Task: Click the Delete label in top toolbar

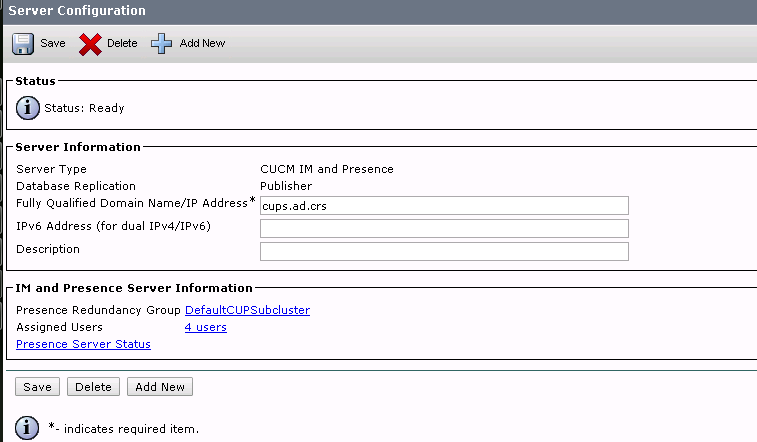Action: (122, 43)
